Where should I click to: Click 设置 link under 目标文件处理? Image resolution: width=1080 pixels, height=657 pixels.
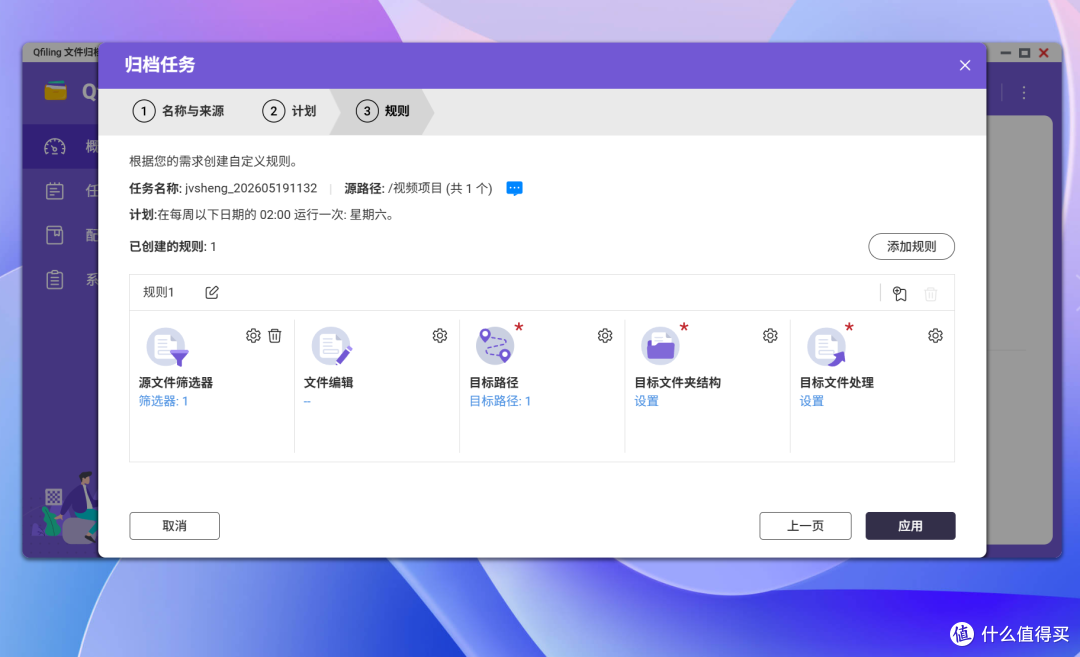click(x=812, y=401)
